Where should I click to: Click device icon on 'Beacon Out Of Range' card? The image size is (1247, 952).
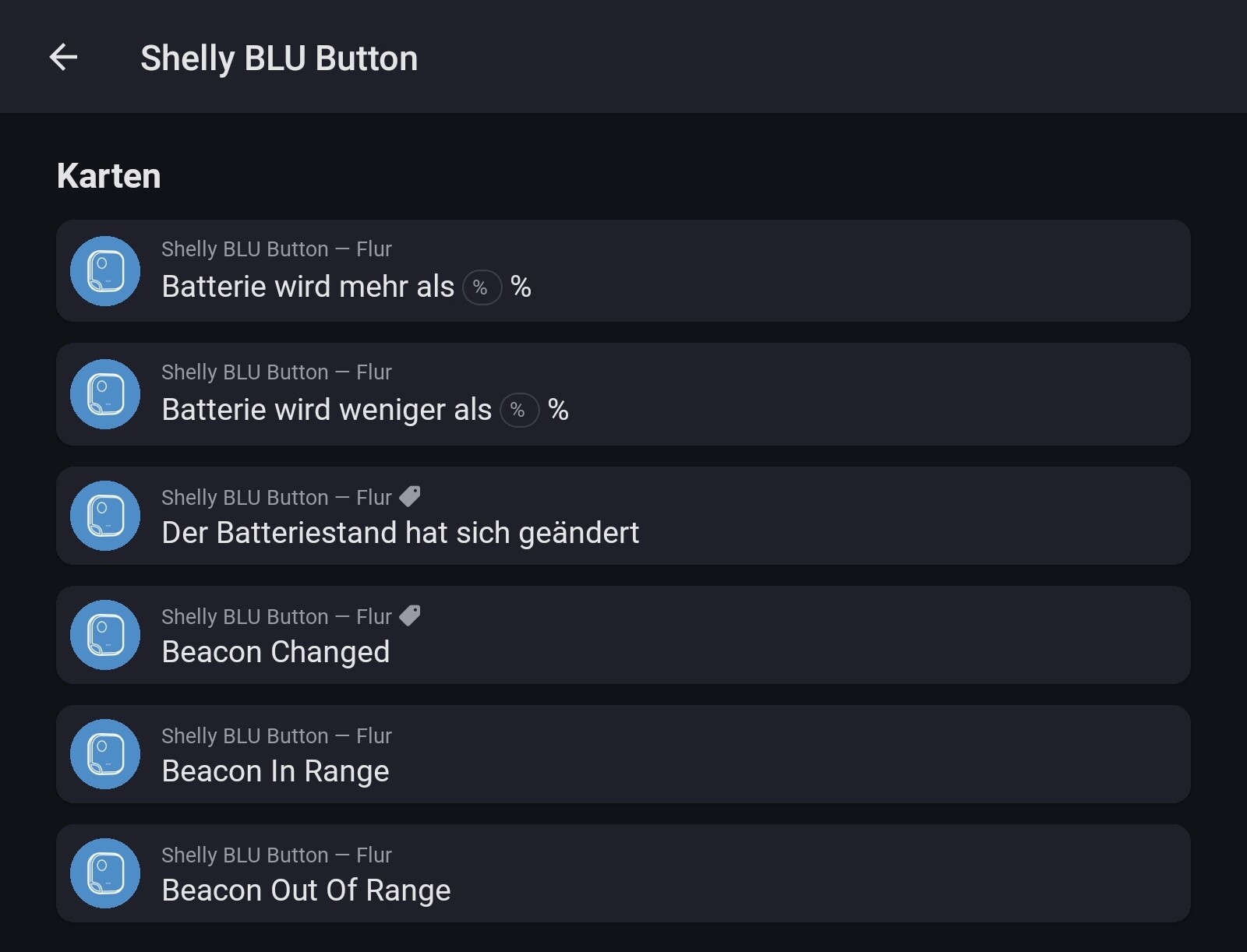105,873
